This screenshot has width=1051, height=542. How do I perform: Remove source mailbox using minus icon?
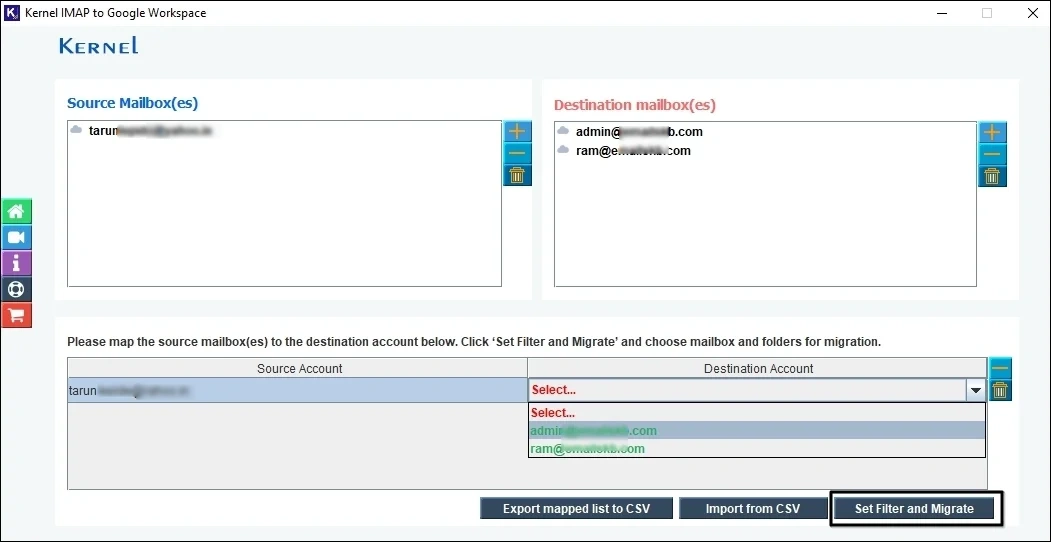point(517,153)
